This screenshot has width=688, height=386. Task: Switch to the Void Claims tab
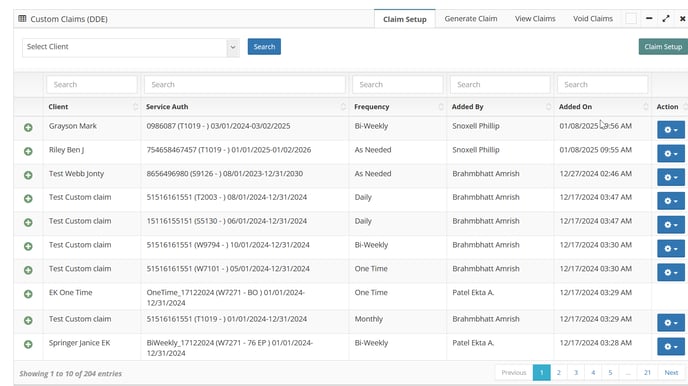[593, 19]
